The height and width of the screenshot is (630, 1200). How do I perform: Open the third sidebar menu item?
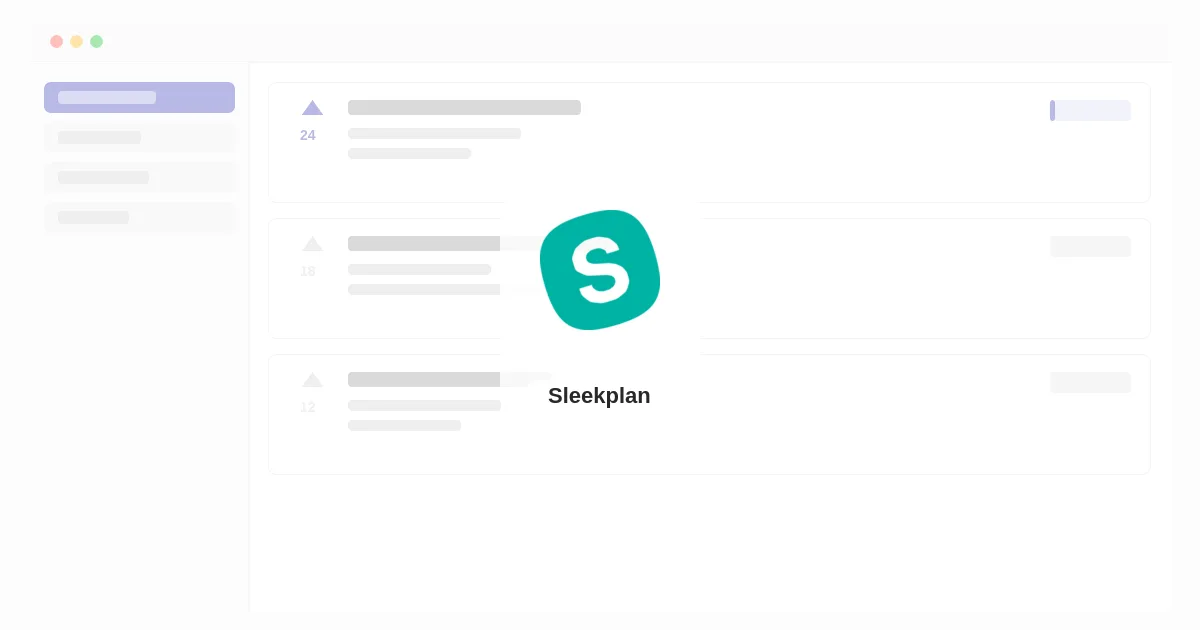(x=139, y=177)
